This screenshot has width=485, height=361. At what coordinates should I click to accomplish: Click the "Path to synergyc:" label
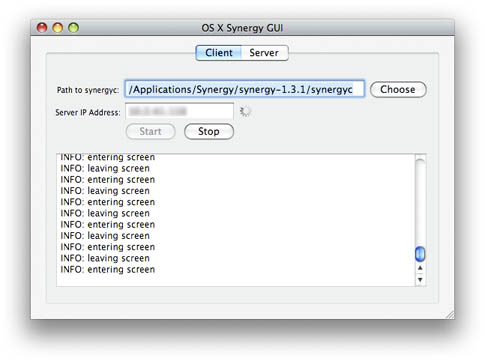pos(88,90)
